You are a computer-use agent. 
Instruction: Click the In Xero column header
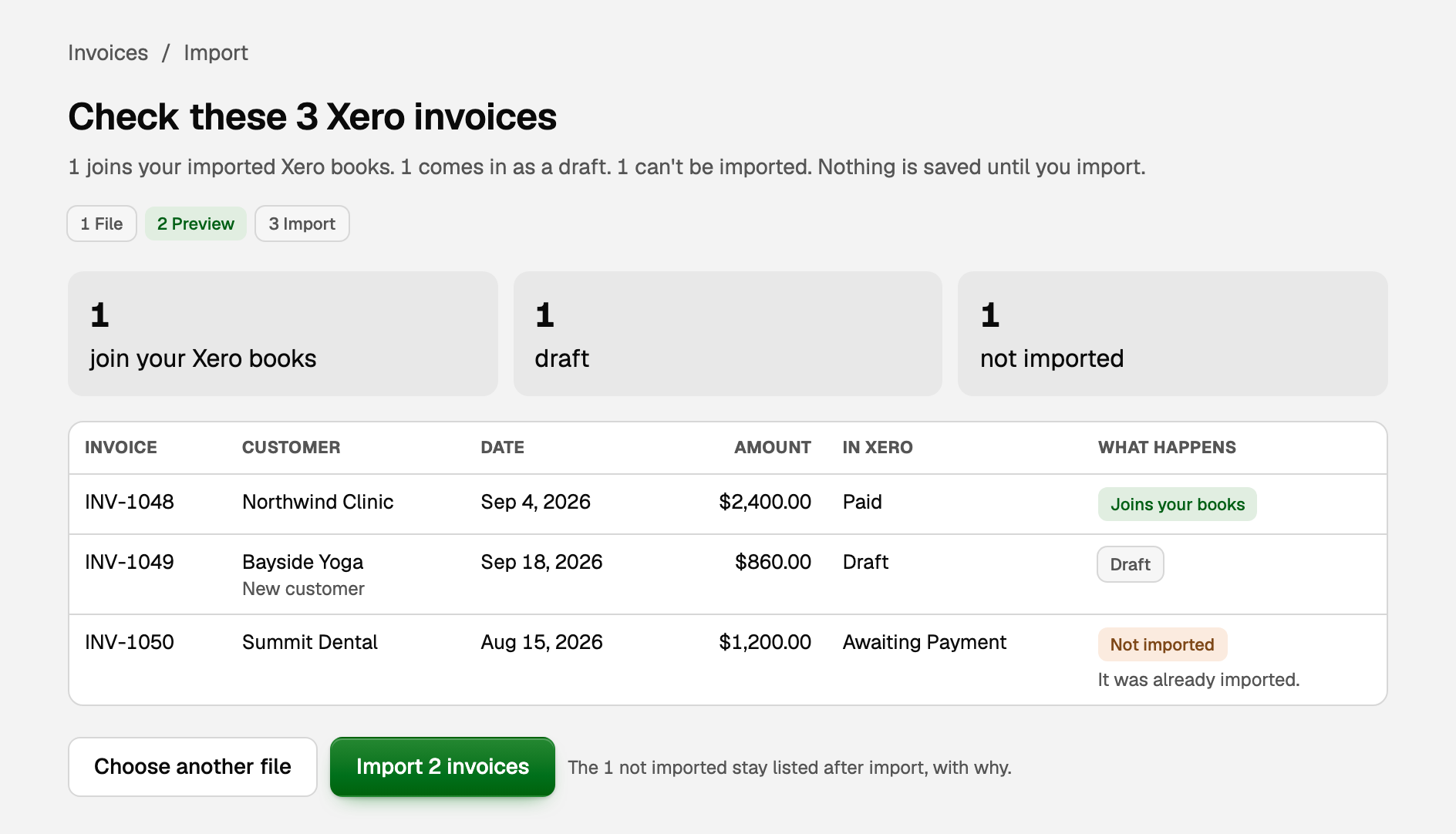tap(878, 448)
